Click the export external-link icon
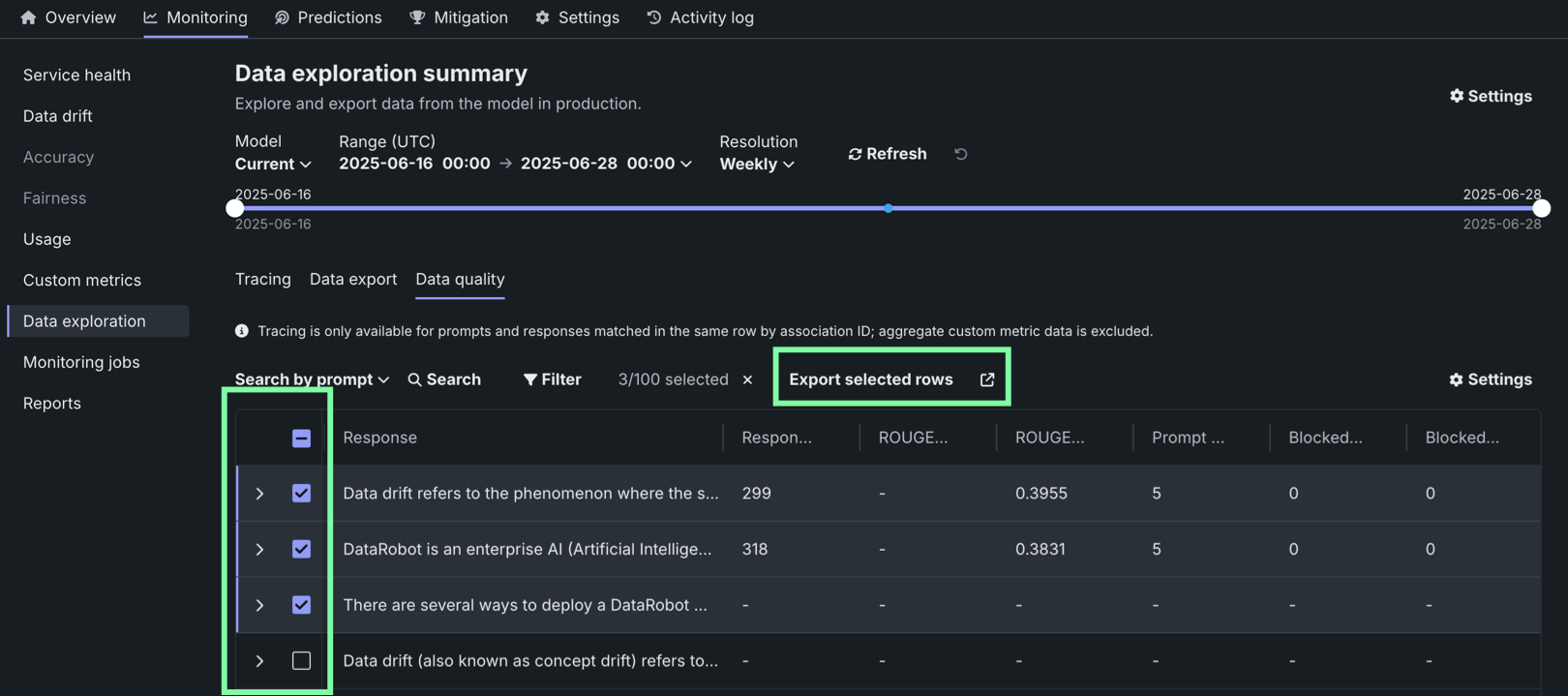The height and width of the screenshot is (696, 1568). coord(986,379)
